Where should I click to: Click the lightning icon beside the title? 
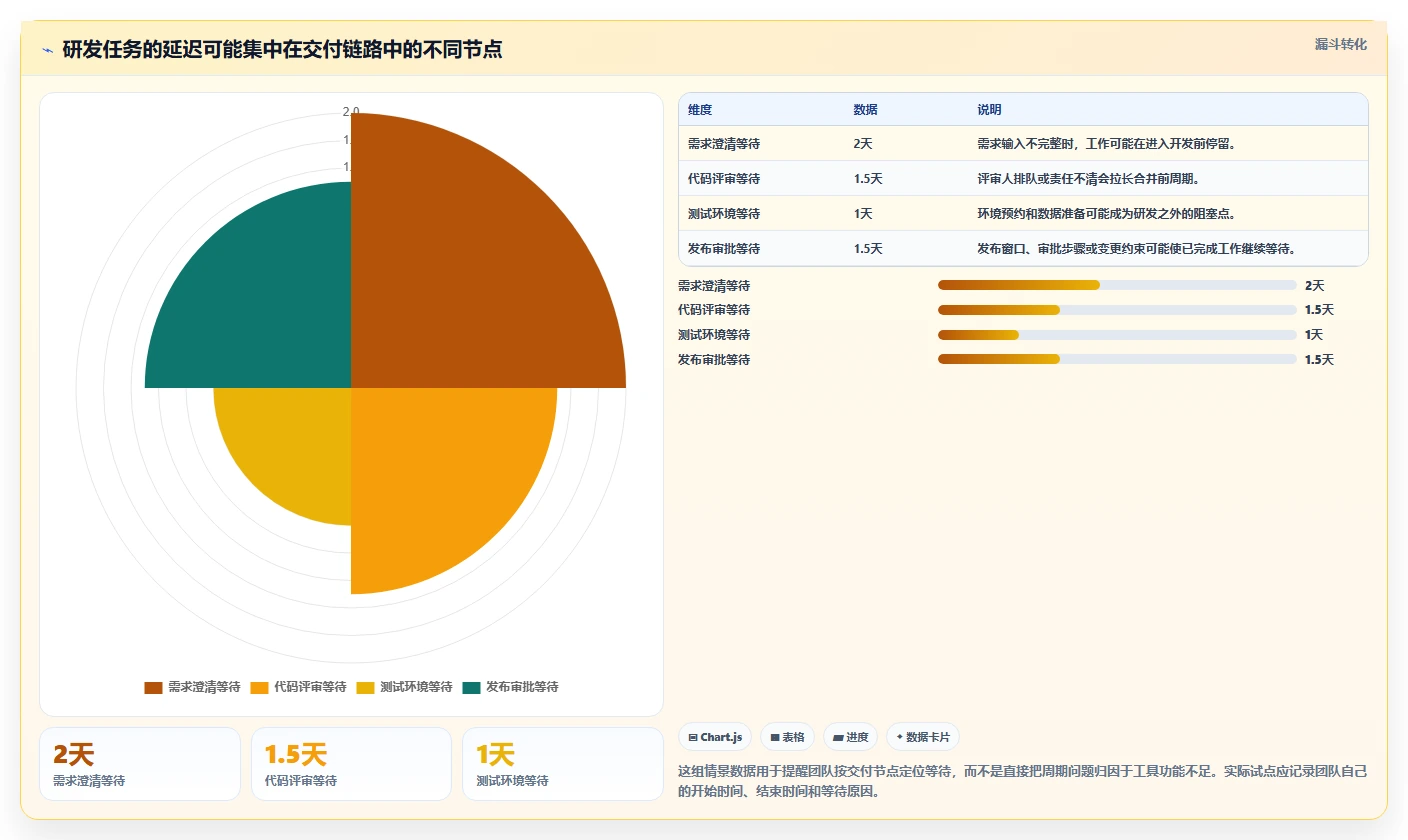[47, 50]
